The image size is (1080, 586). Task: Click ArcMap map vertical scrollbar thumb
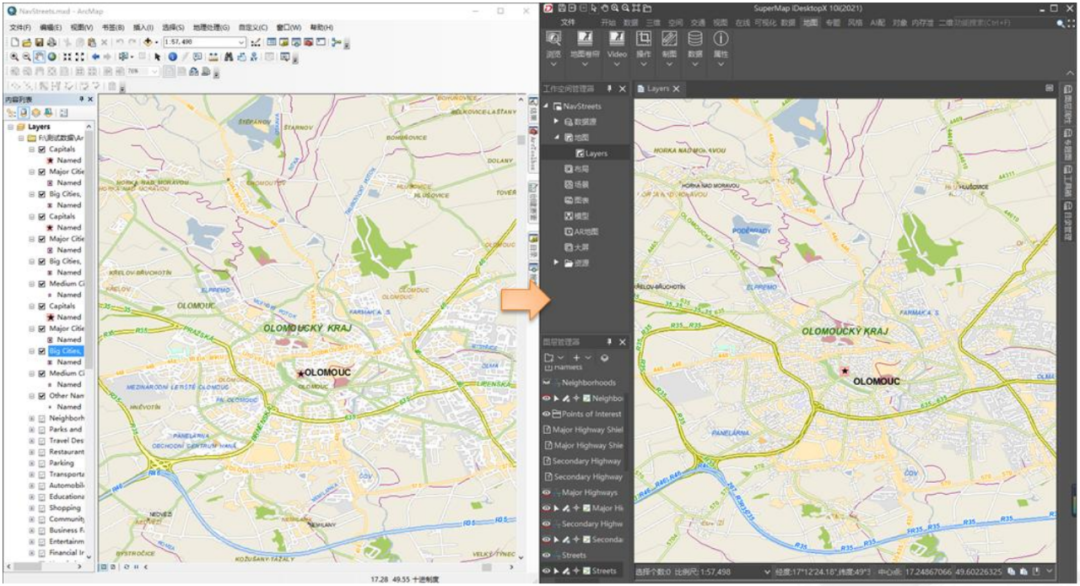521,140
